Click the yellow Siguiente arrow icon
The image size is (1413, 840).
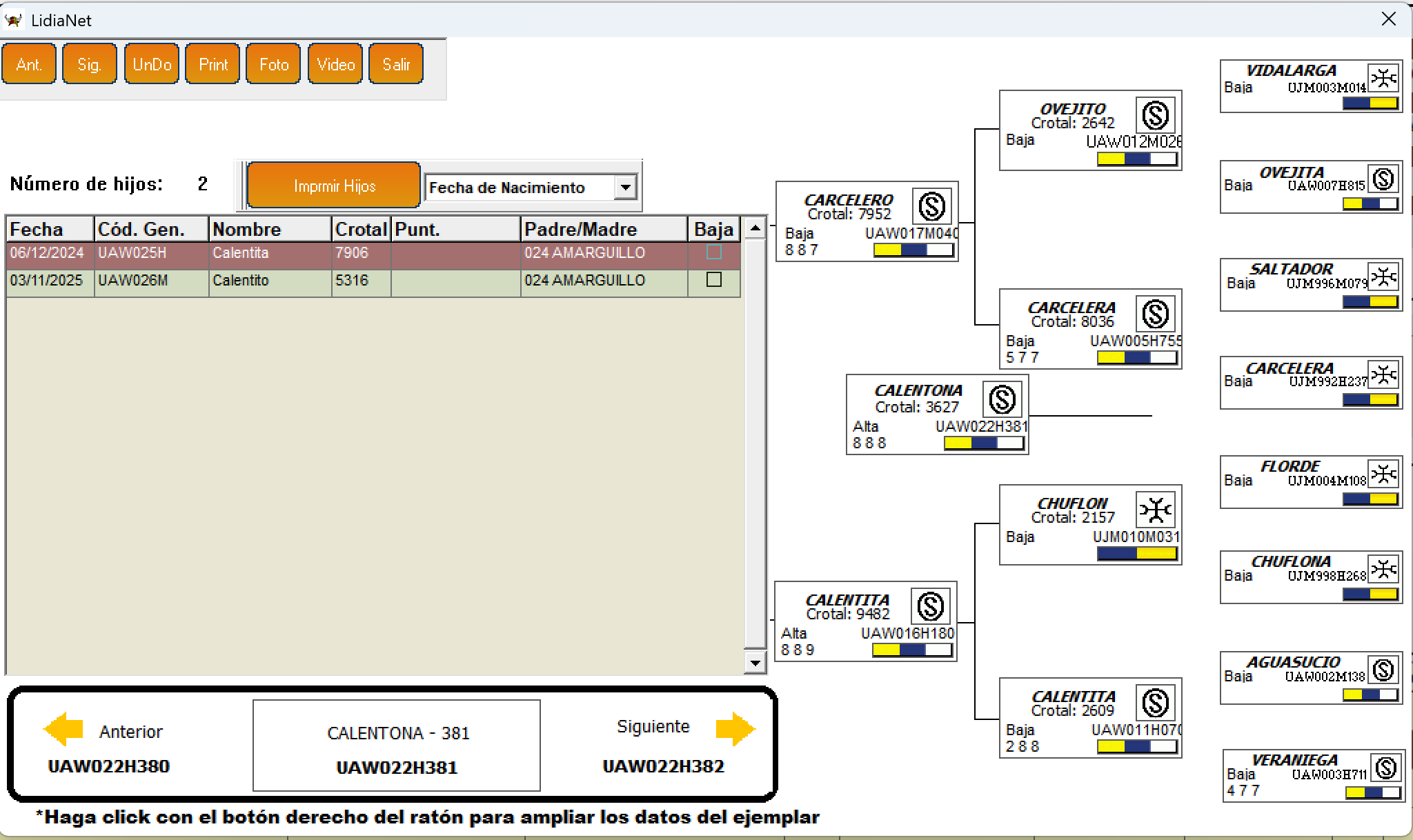(x=735, y=729)
